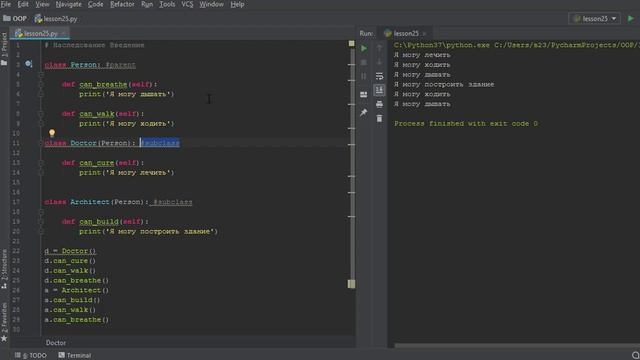Open the Tools menu
Image resolution: width=640 pixels, height=360 pixels.
[167, 4]
